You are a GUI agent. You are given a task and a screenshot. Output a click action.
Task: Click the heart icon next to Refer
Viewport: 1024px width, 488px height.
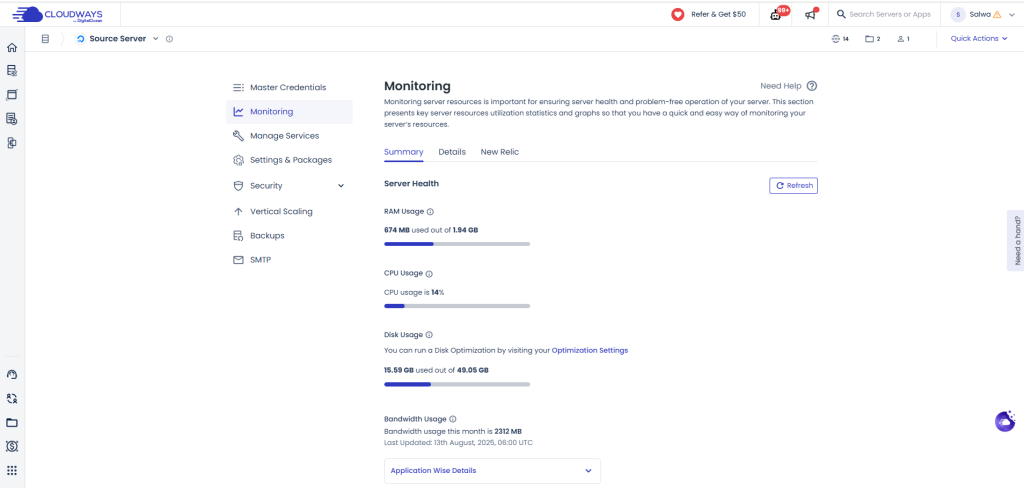(x=678, y=14)
